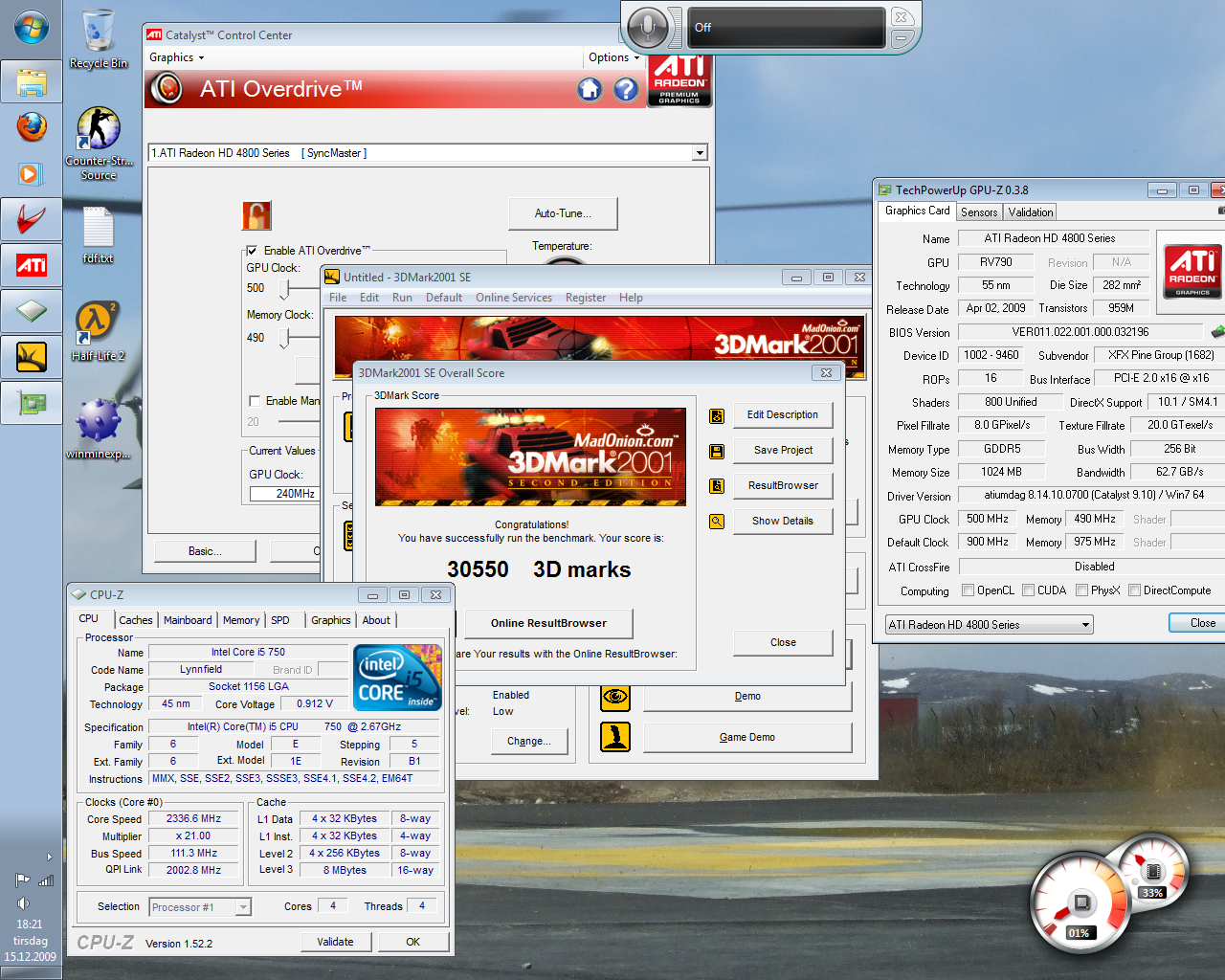Click the GPU-Z BIOS save icon

(1217, 332)
